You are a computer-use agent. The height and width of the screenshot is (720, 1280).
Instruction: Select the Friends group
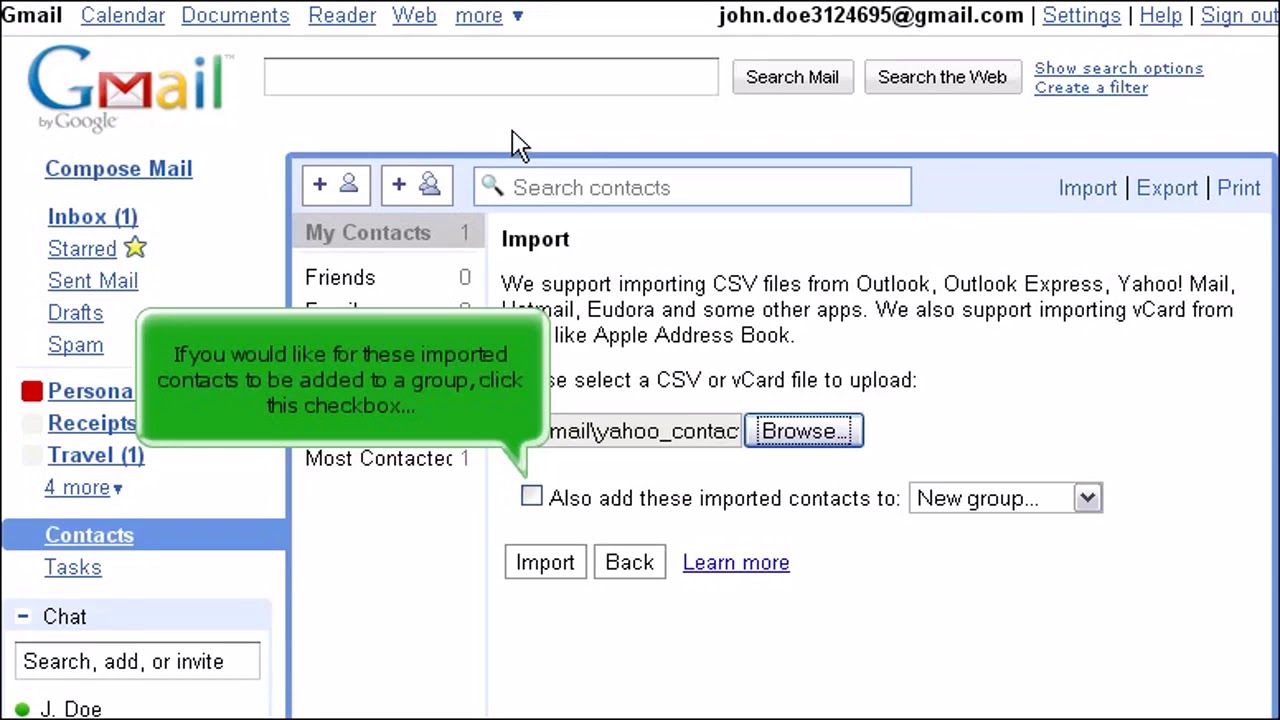click(x=388, y=277)
